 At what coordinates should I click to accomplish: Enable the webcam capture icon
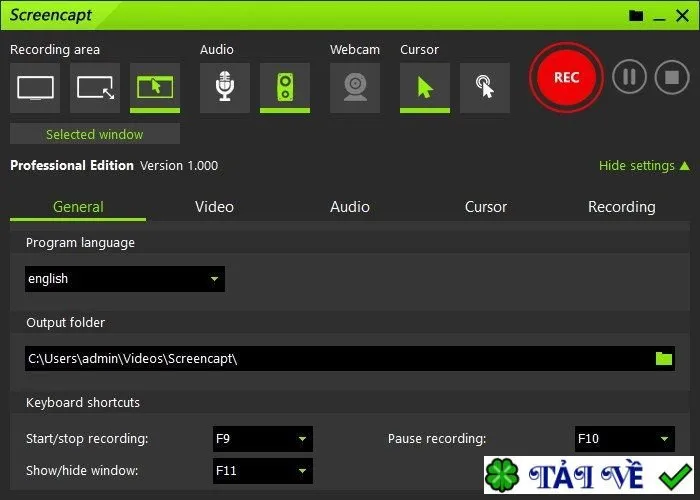click(355, 88)
